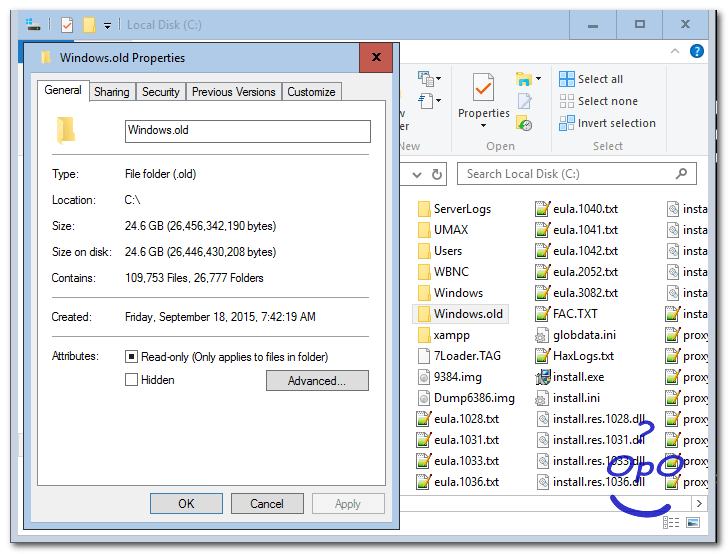The height and width of the screenshot is (554, 728).
Task: Select the globdata.ini settings file icon
Action: click(542, 335)
